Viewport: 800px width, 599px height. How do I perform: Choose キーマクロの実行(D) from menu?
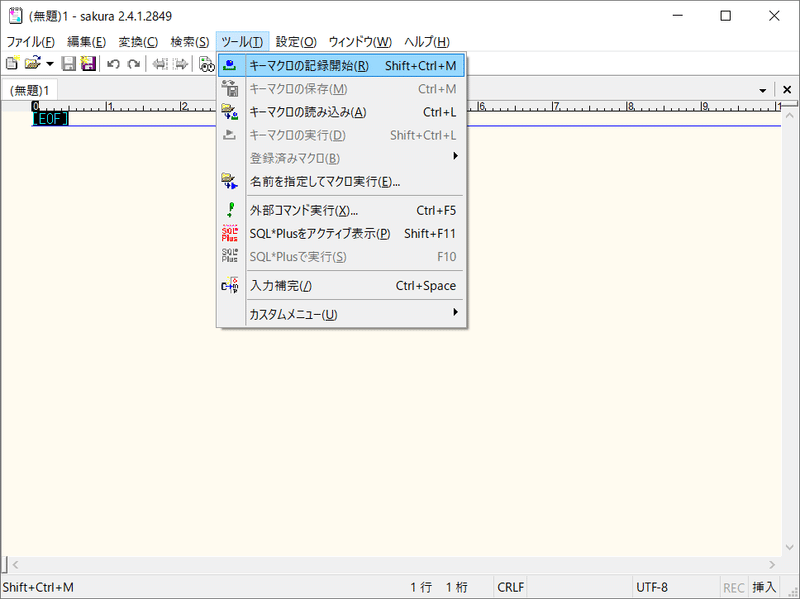(341, 135)
